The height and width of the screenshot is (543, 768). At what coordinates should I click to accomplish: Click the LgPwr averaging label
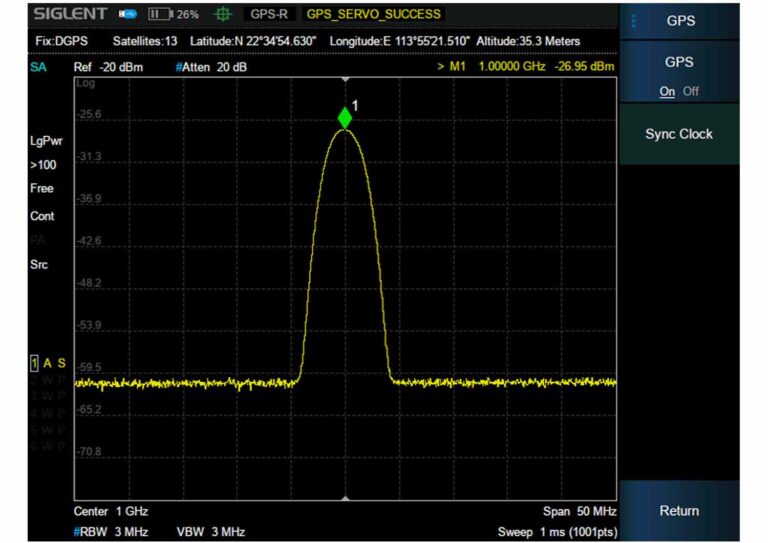47,142
